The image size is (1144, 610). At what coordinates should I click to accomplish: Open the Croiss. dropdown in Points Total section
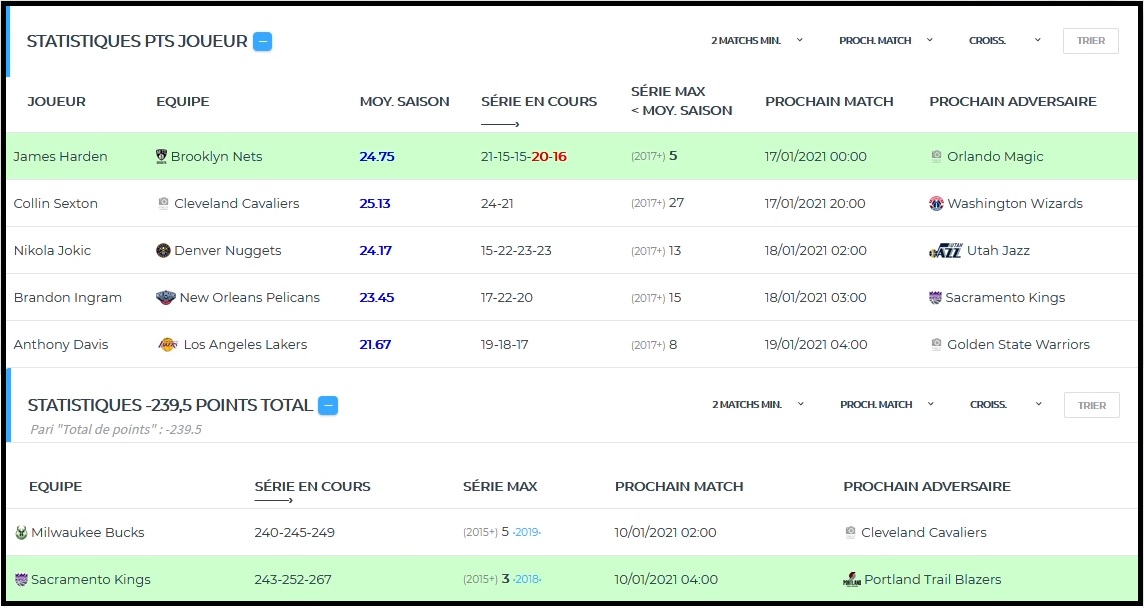click(x=1006, y=405)
